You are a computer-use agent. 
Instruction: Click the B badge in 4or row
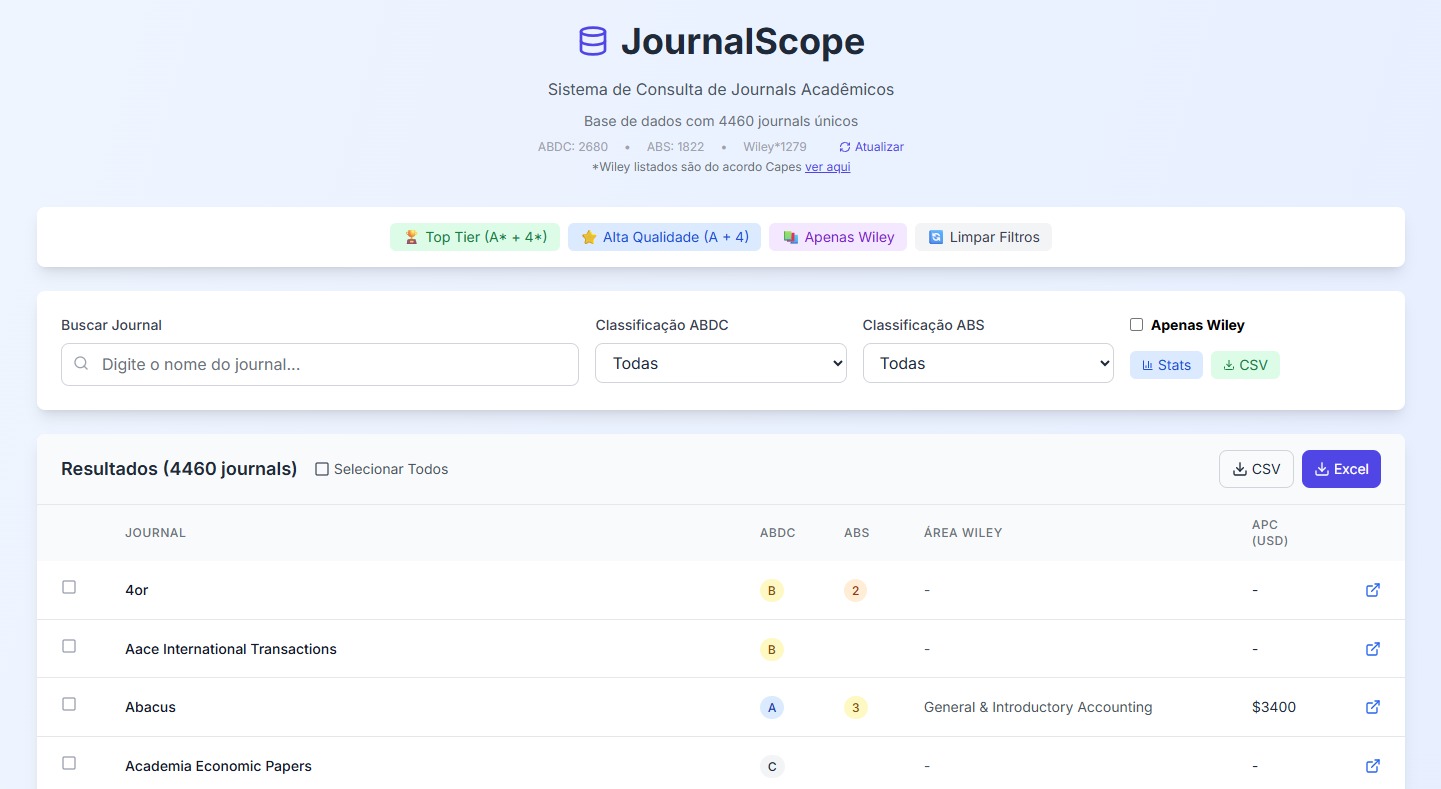point(771,590)
